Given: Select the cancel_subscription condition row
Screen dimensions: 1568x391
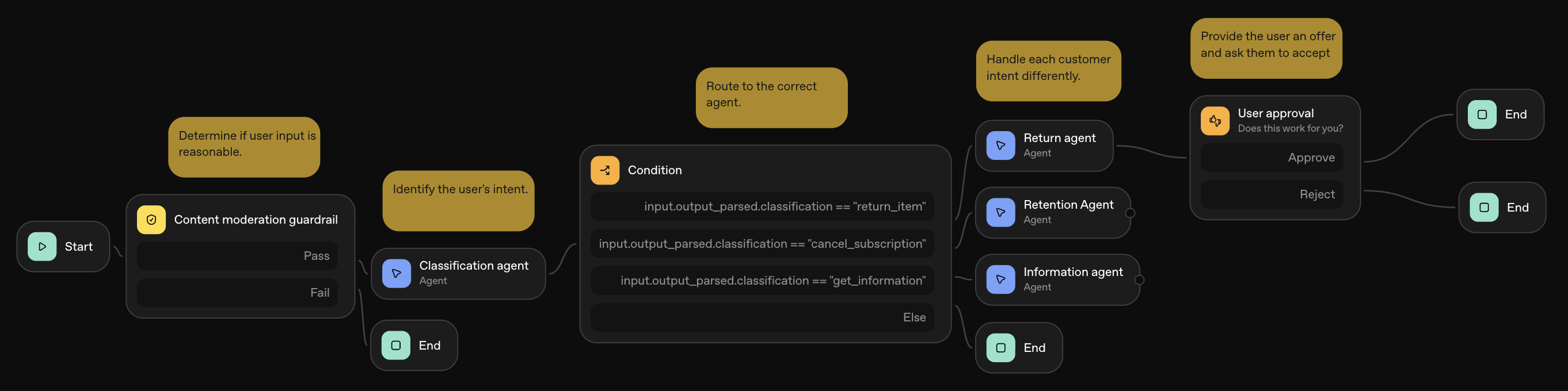Looking at the screenshot, I should [762, 243].
